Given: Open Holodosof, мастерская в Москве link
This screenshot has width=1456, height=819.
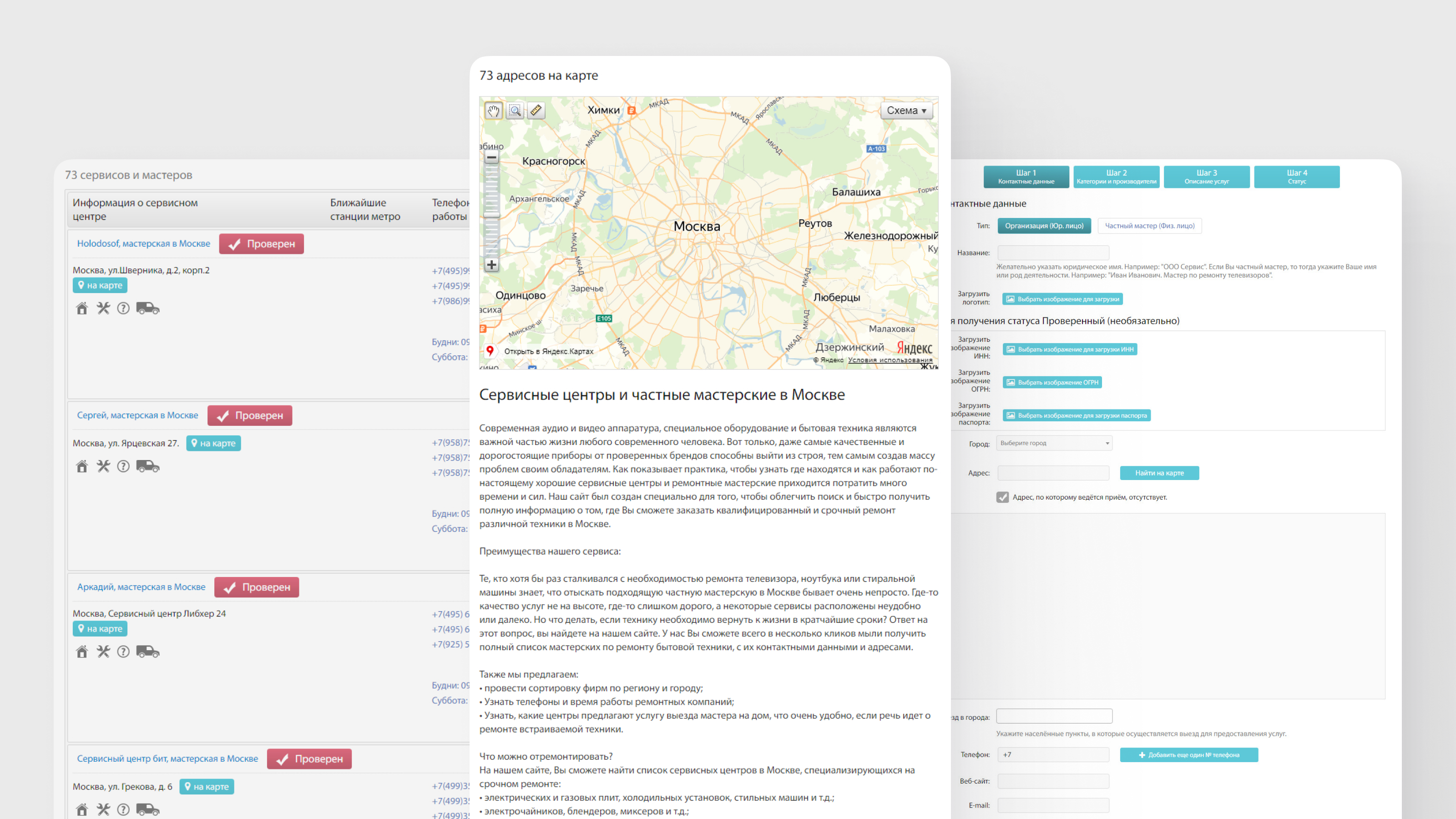Looking at the screenshot, I should click(144, 243).
